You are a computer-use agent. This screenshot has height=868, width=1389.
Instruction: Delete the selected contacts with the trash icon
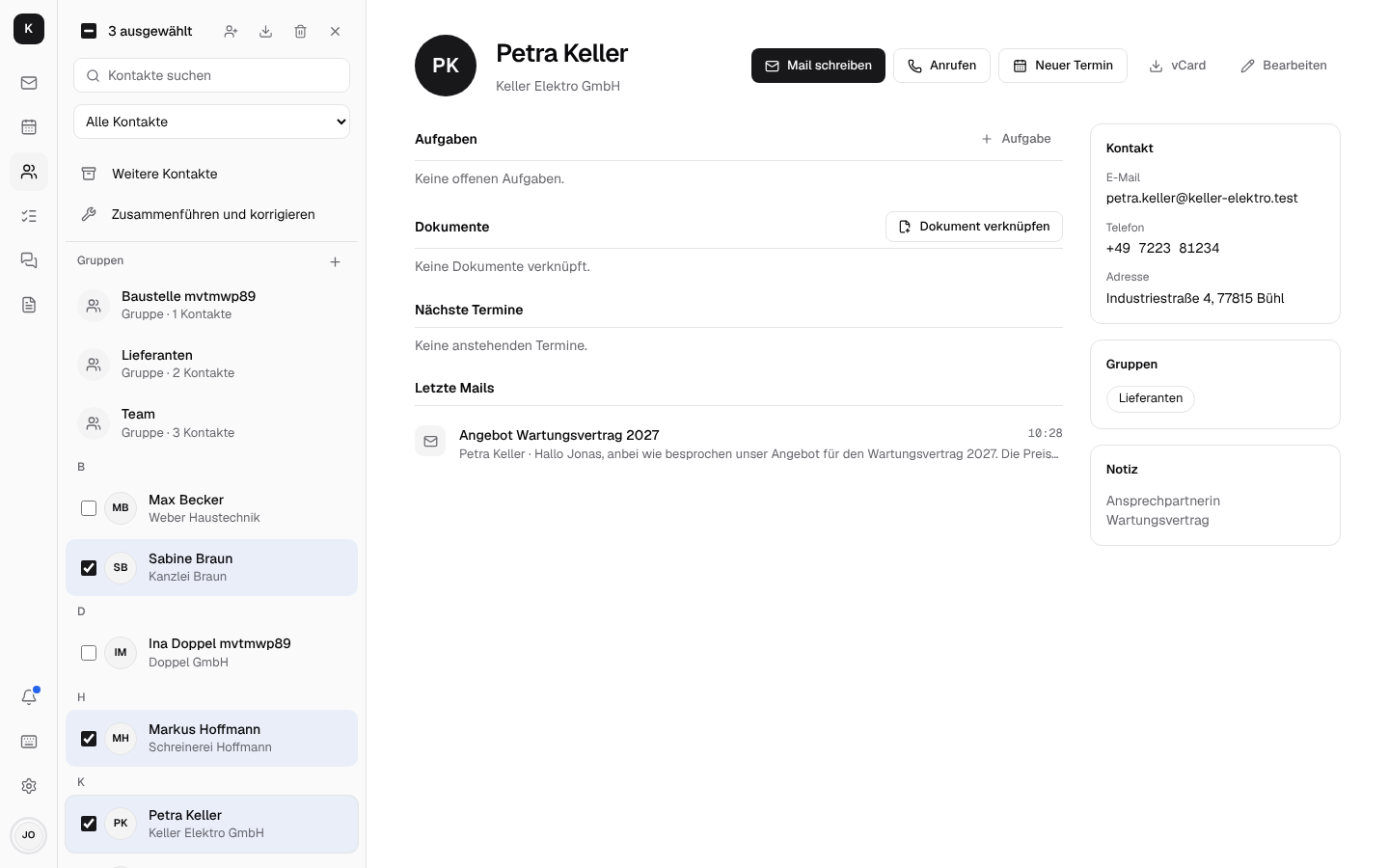pos(300,31)
